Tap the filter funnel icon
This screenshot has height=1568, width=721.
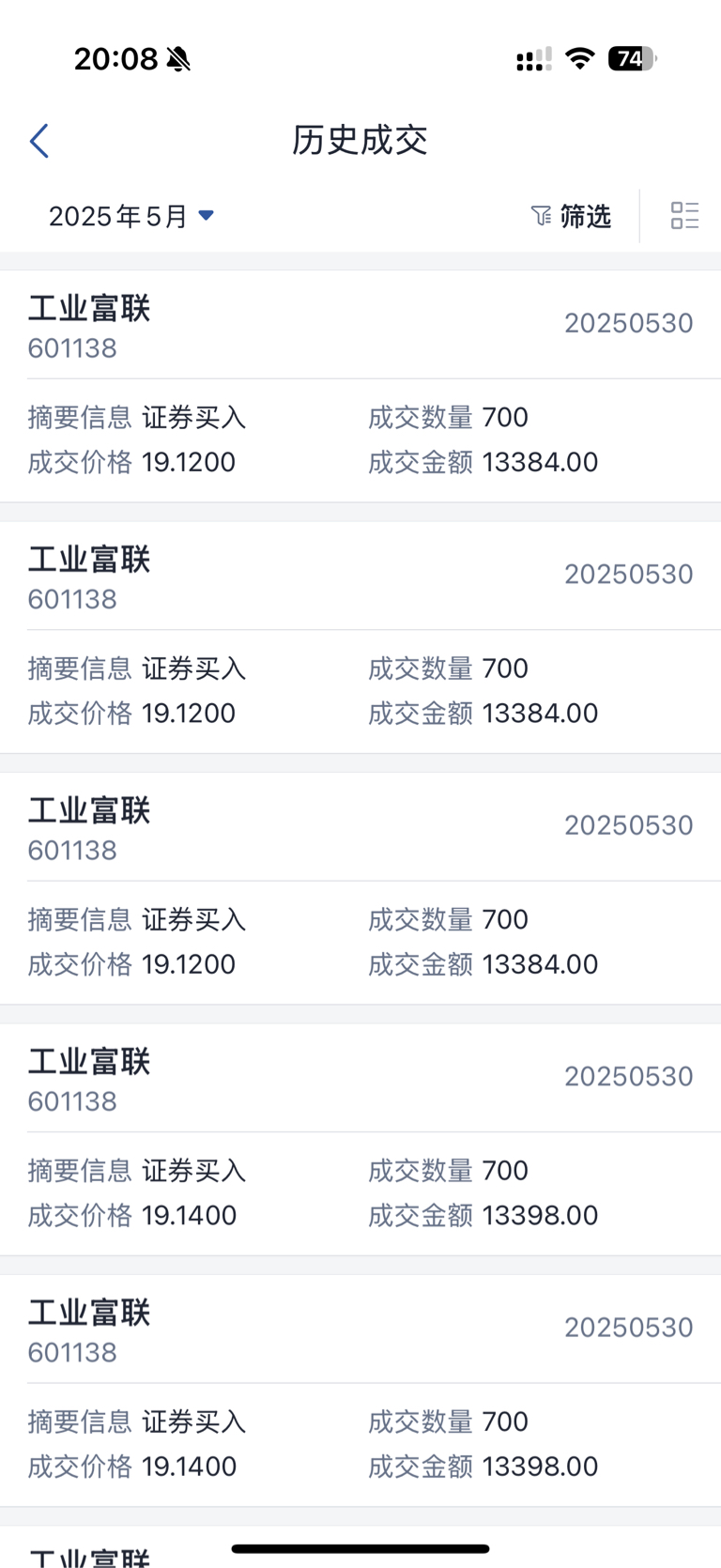pos(541,216)
